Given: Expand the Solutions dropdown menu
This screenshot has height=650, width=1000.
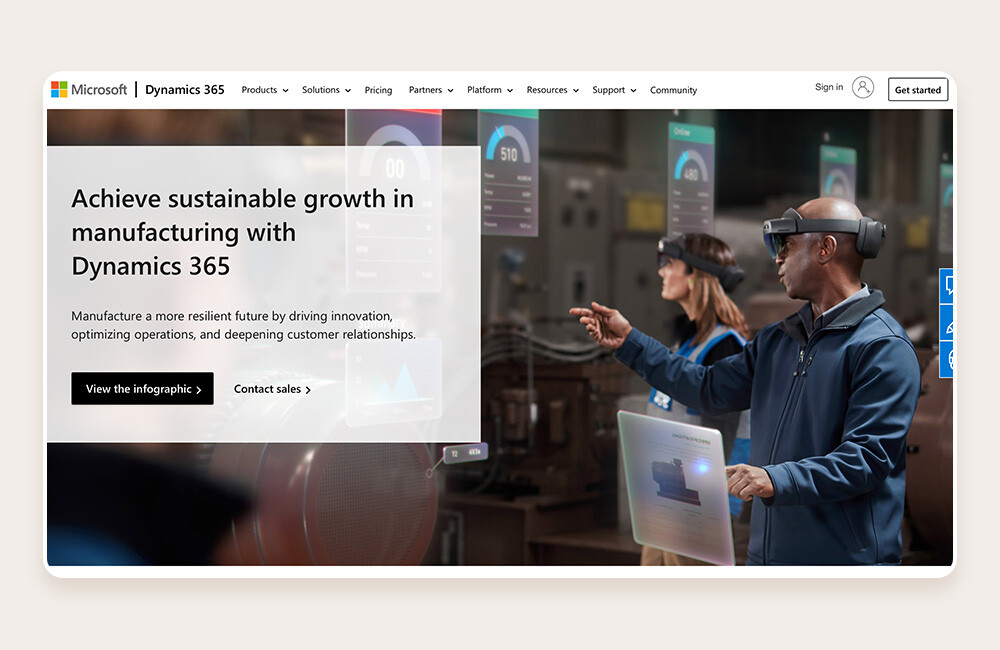Looking at the screenshot, I should (x=327, y=90).
